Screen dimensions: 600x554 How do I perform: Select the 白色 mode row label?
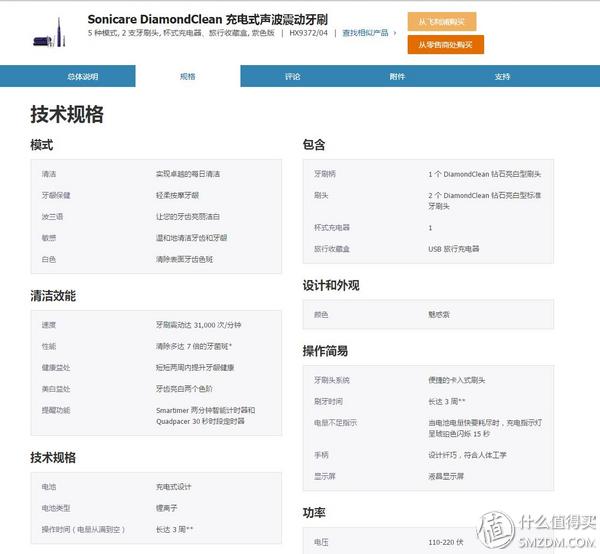(x=49, y=259)
